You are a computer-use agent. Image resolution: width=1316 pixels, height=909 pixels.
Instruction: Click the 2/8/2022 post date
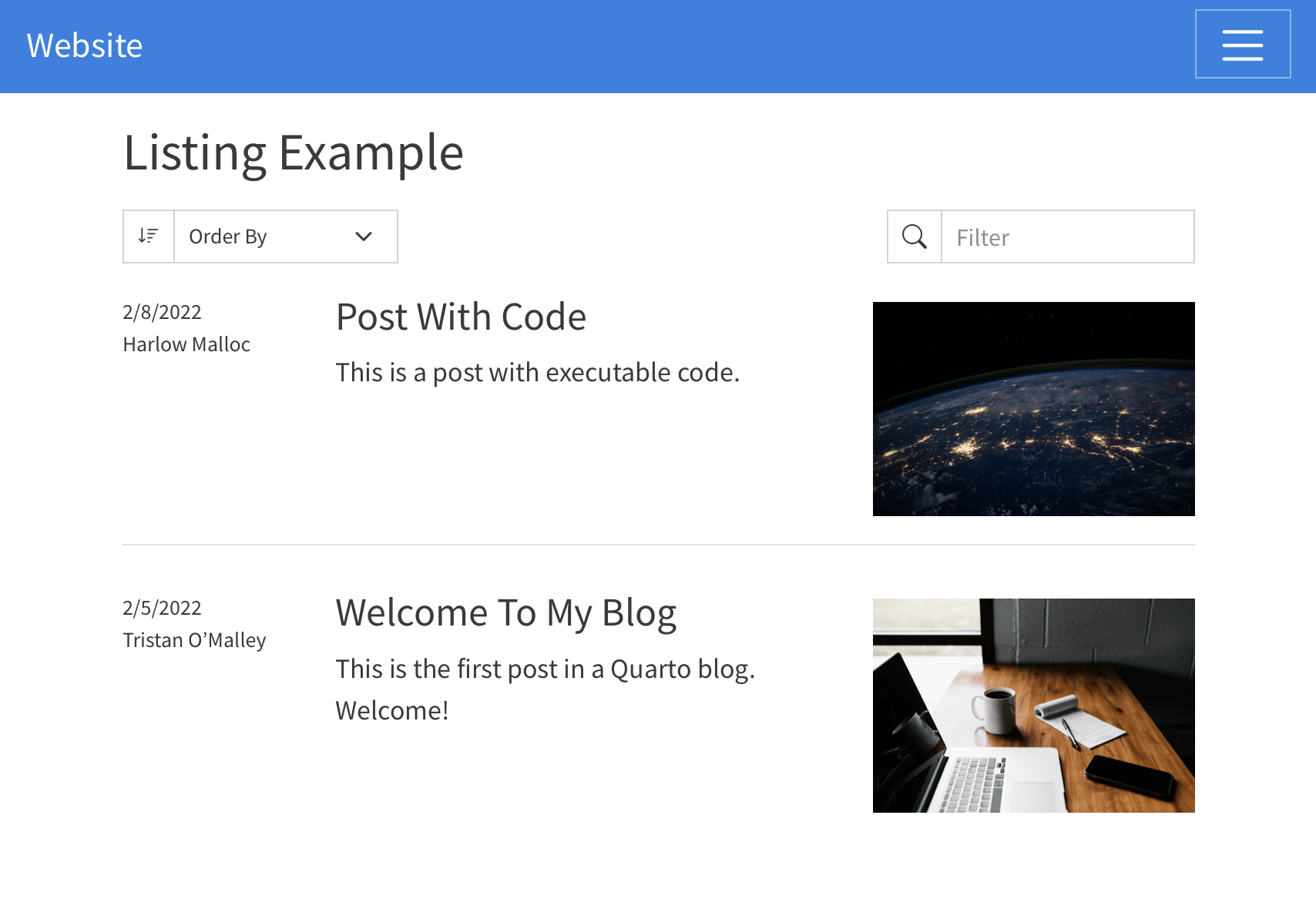(x=162, y=312)
